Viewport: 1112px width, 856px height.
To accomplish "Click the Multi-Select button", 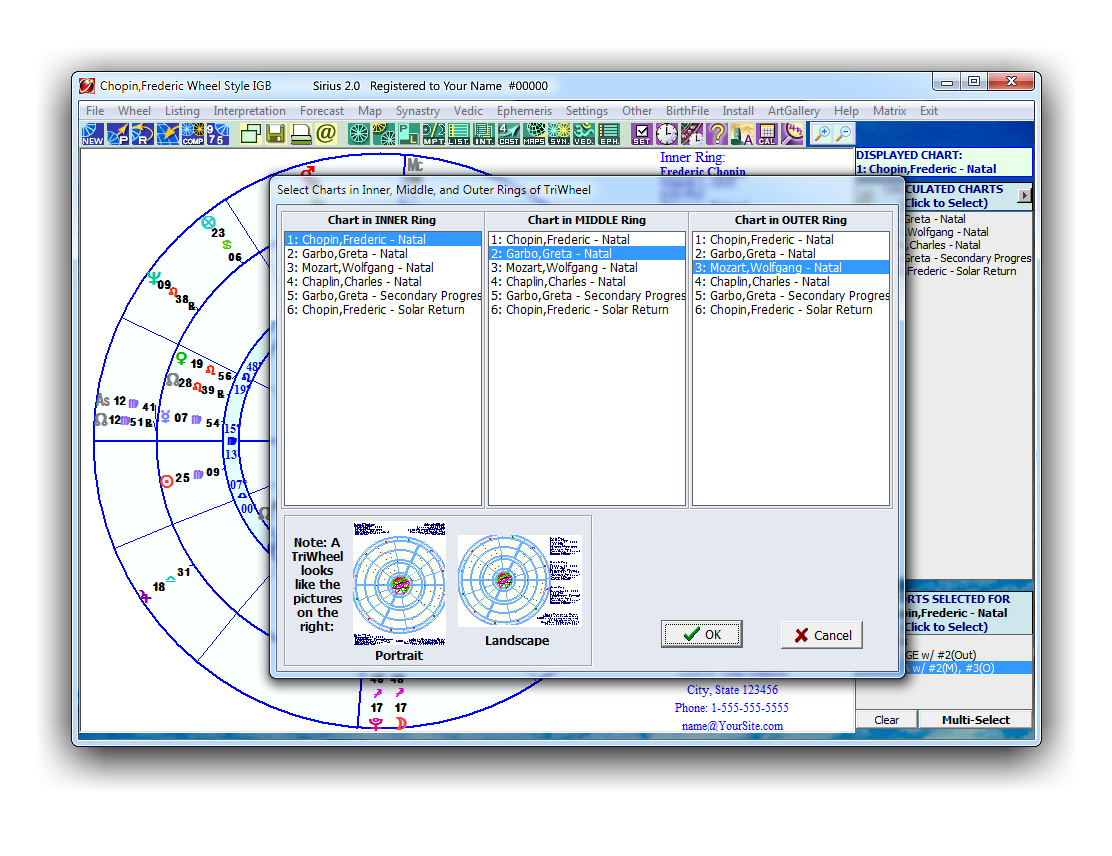I will [x=975, y=720].
